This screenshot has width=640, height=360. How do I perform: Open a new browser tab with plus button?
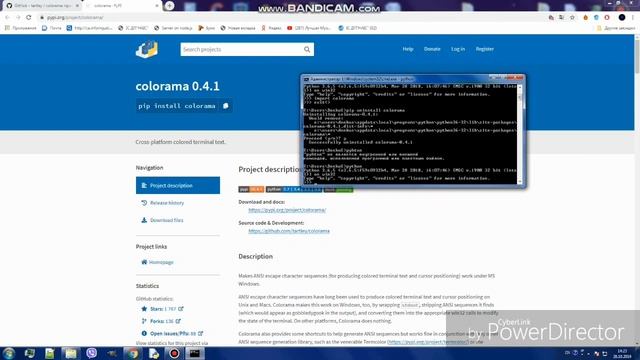[x=169, y=6]
